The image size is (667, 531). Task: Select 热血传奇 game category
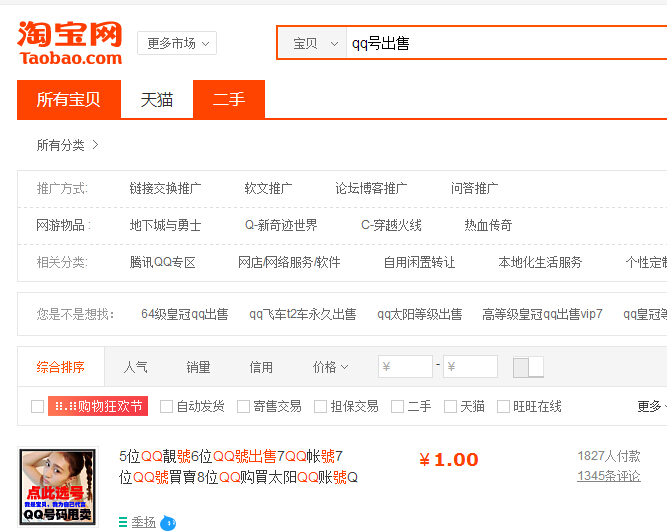488,225
